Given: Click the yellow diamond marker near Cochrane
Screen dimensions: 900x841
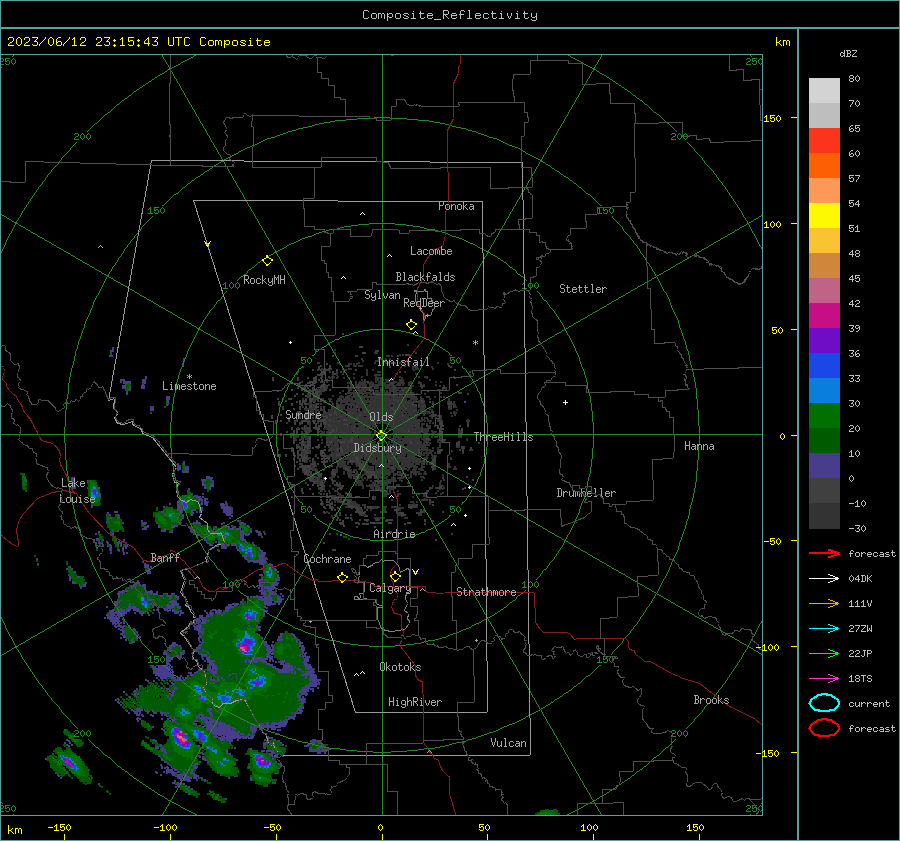Looking at the screenshot, I should [x=342, y=577].
